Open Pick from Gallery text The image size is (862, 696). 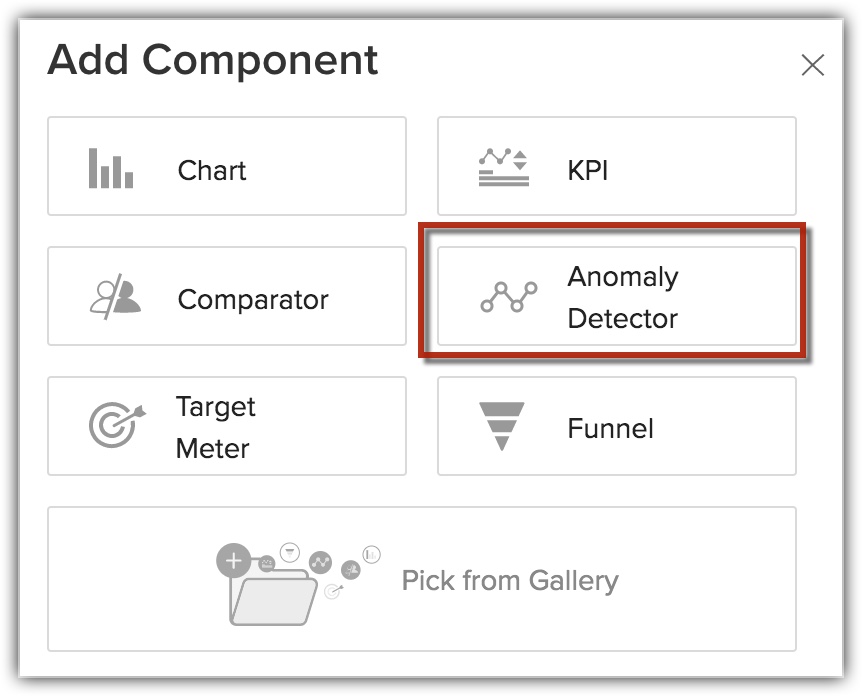(x=510, y=581)
